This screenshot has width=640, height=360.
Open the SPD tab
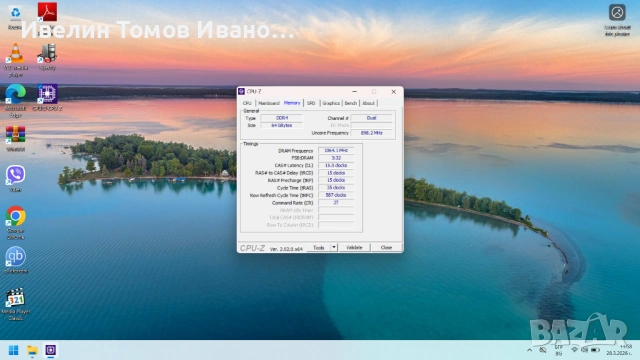click(311, 103)
